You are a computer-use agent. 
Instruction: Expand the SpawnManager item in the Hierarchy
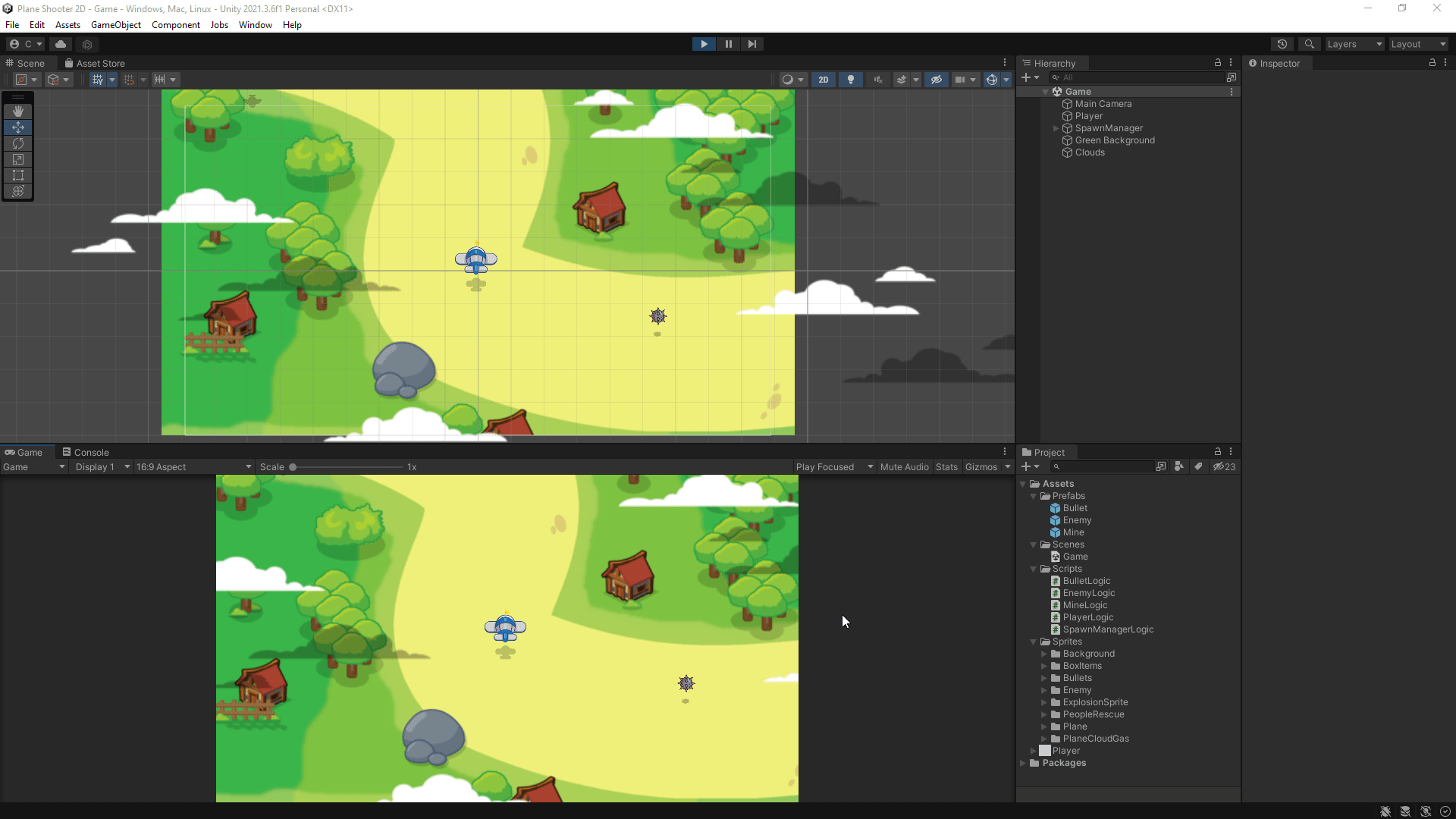pos(1056,128)
